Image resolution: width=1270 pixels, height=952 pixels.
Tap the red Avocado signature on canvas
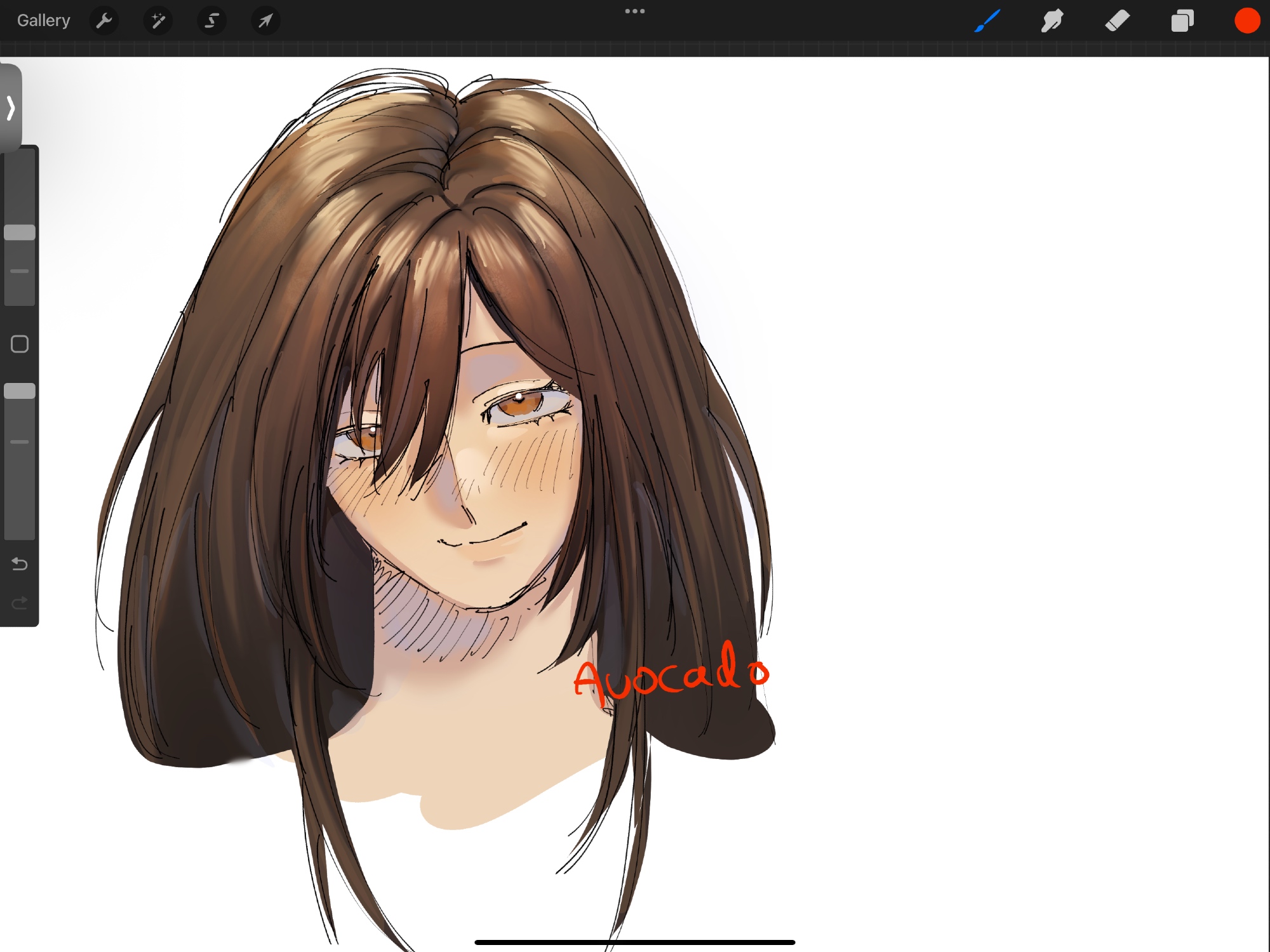point(670,676)
